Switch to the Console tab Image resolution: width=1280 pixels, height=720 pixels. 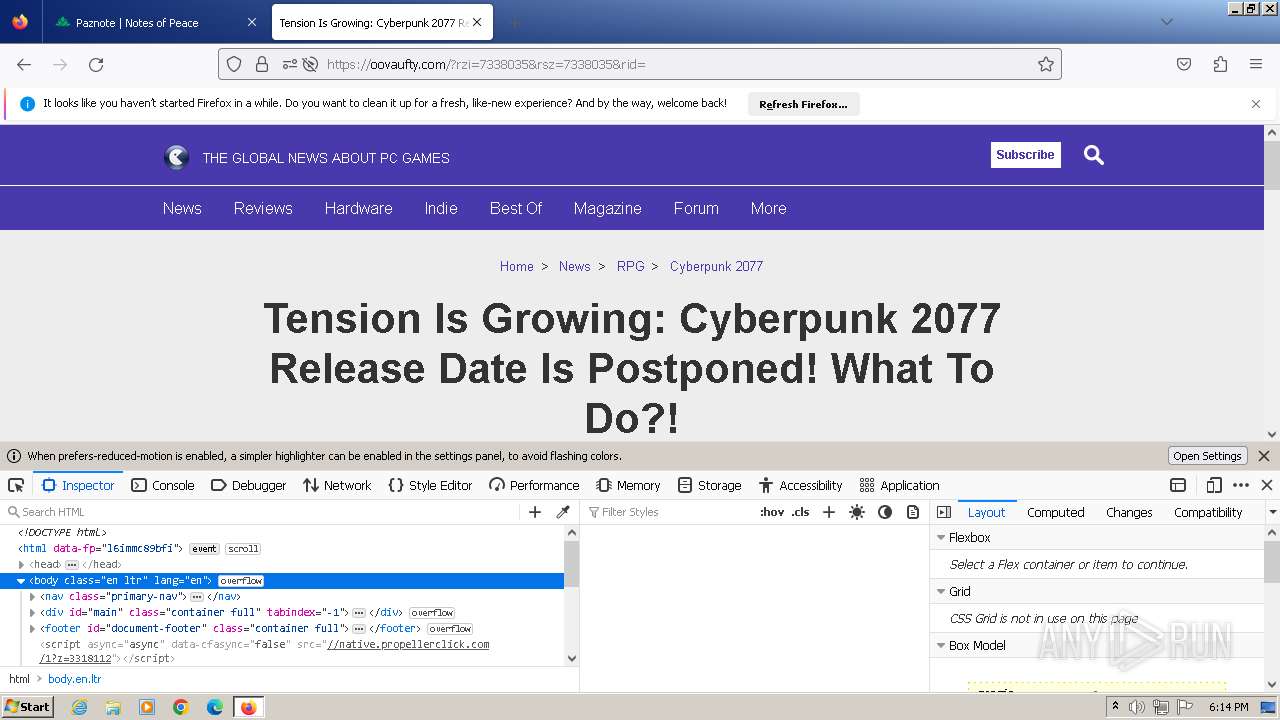(163, 485)
